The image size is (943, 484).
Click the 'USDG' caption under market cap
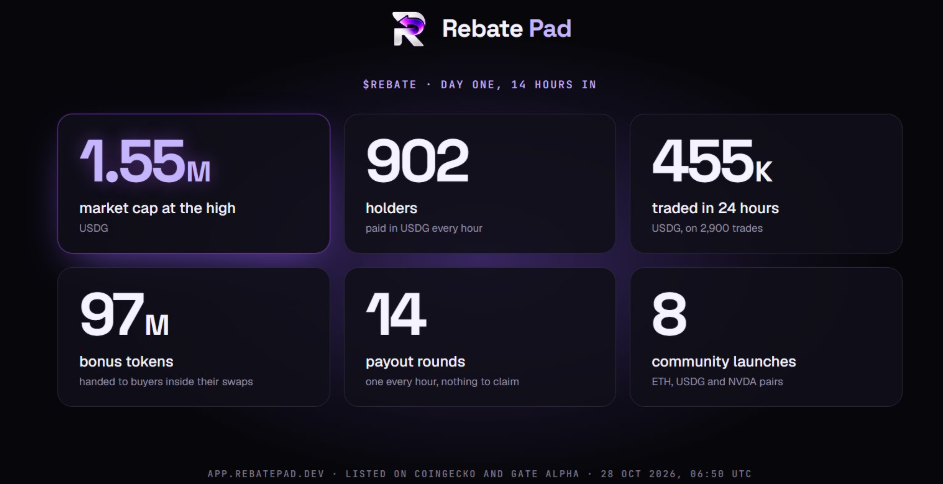94,228
